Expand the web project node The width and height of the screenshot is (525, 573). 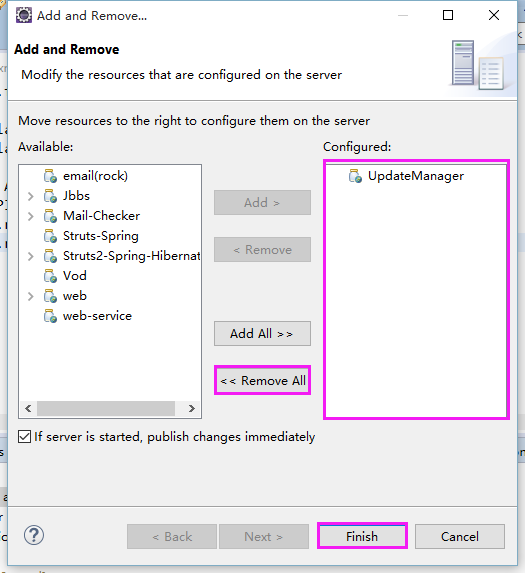[31, 296]
